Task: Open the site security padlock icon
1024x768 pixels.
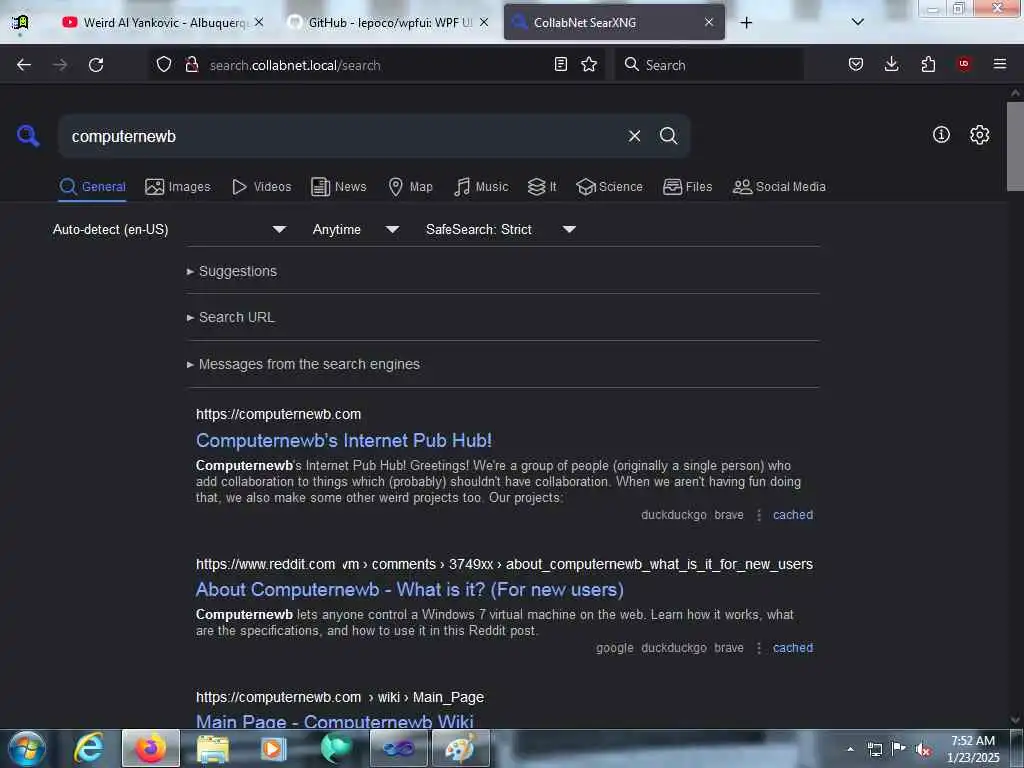Action: click(191, 64)
